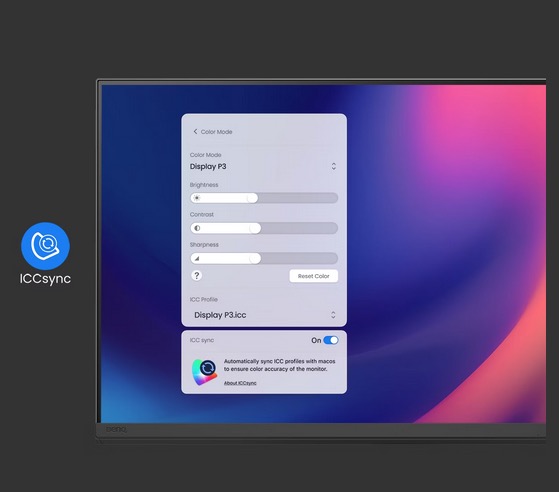559x492 pixels.
Task: Click the contrast half-circle icon
Action: click(x=197, y=228)
